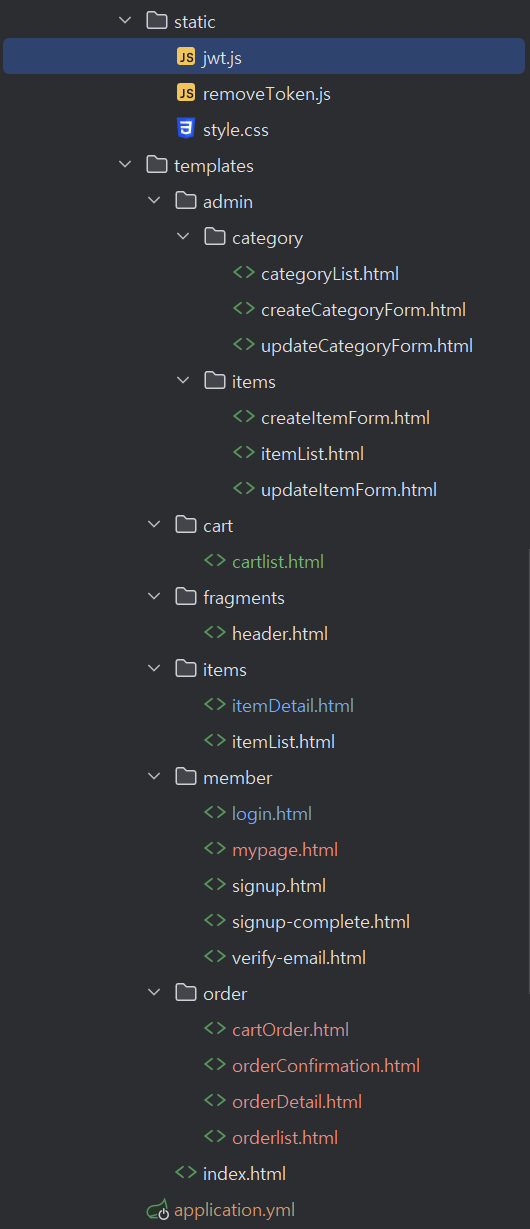Screen dimensions: 530x1229
Task: Click the folder icon of templates
Action: point(157,165)
